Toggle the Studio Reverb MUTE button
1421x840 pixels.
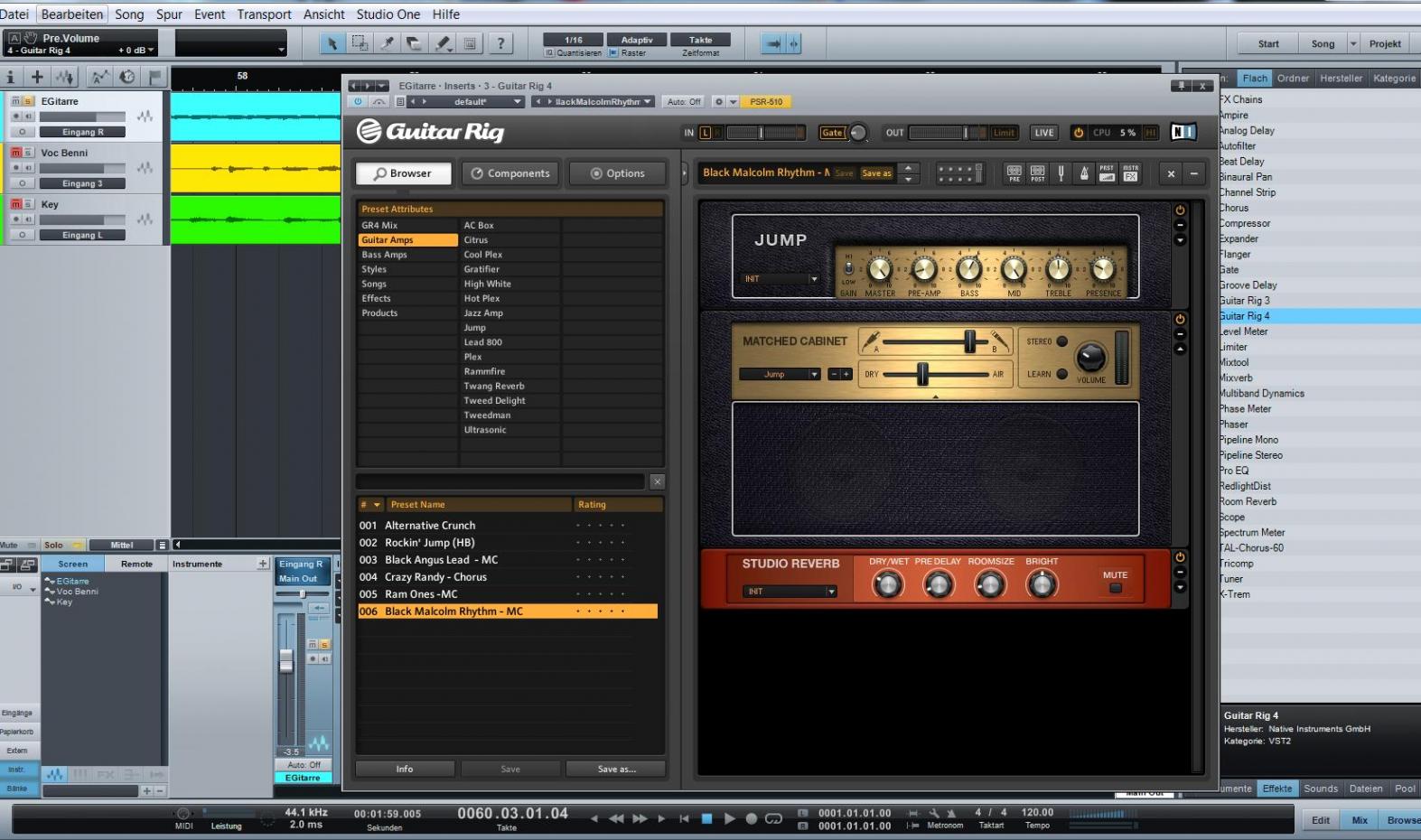pyautogui.click(x=1116, y=588)
